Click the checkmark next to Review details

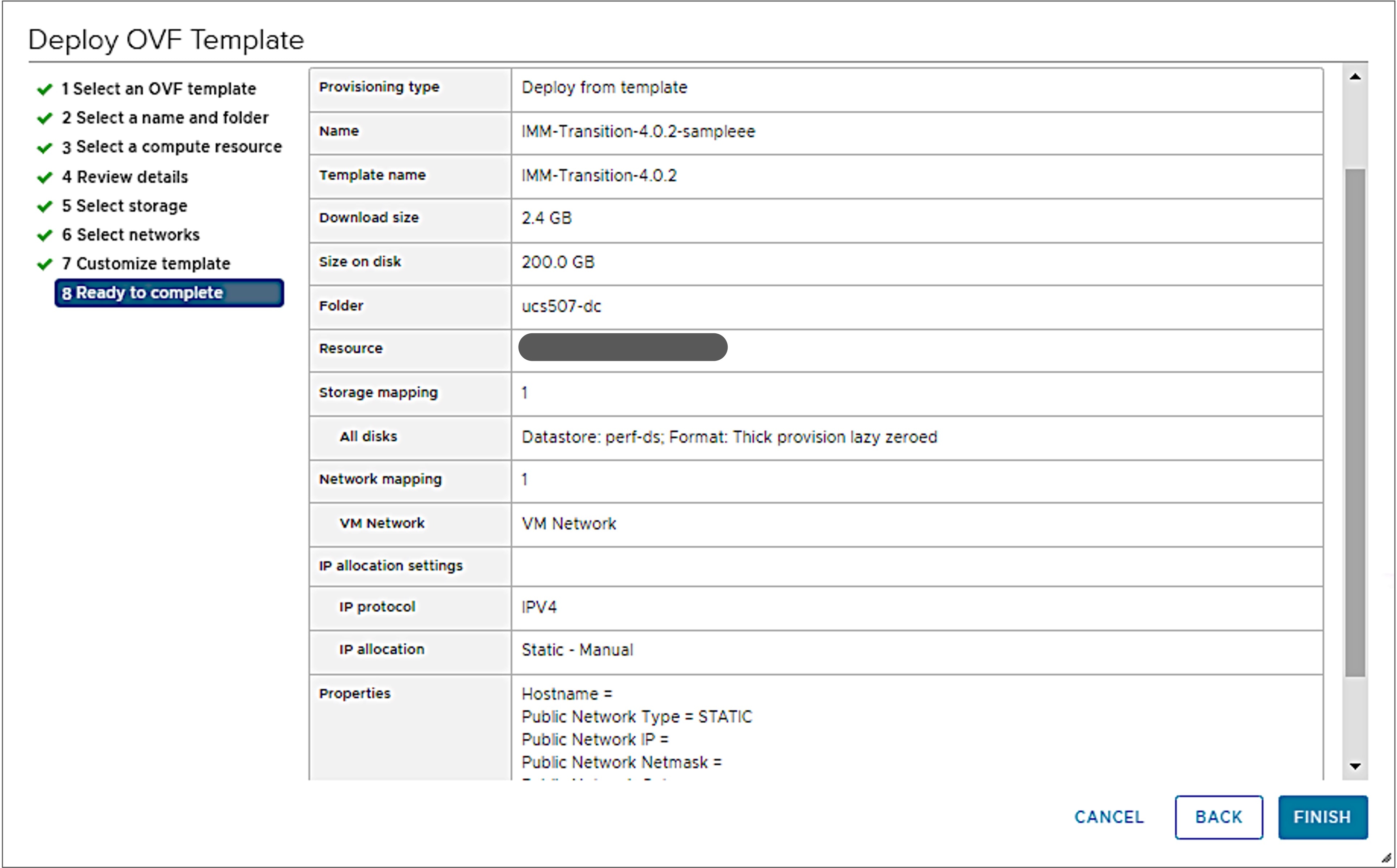pyautogui.click(x=45, y=176)
